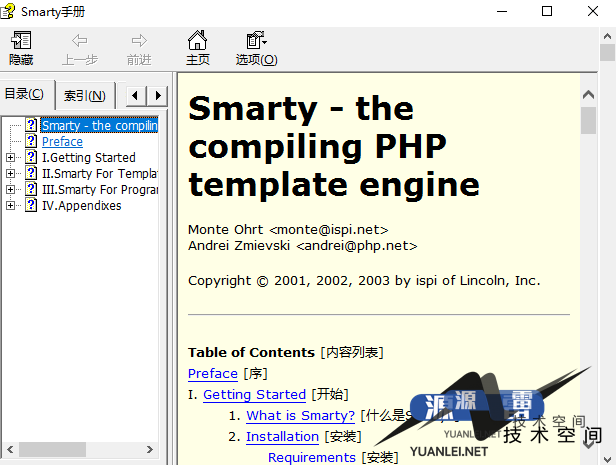Screen dimensions: 616x465
Task: Expand the II.Smarty For Templa node
Action: (11, 174)
